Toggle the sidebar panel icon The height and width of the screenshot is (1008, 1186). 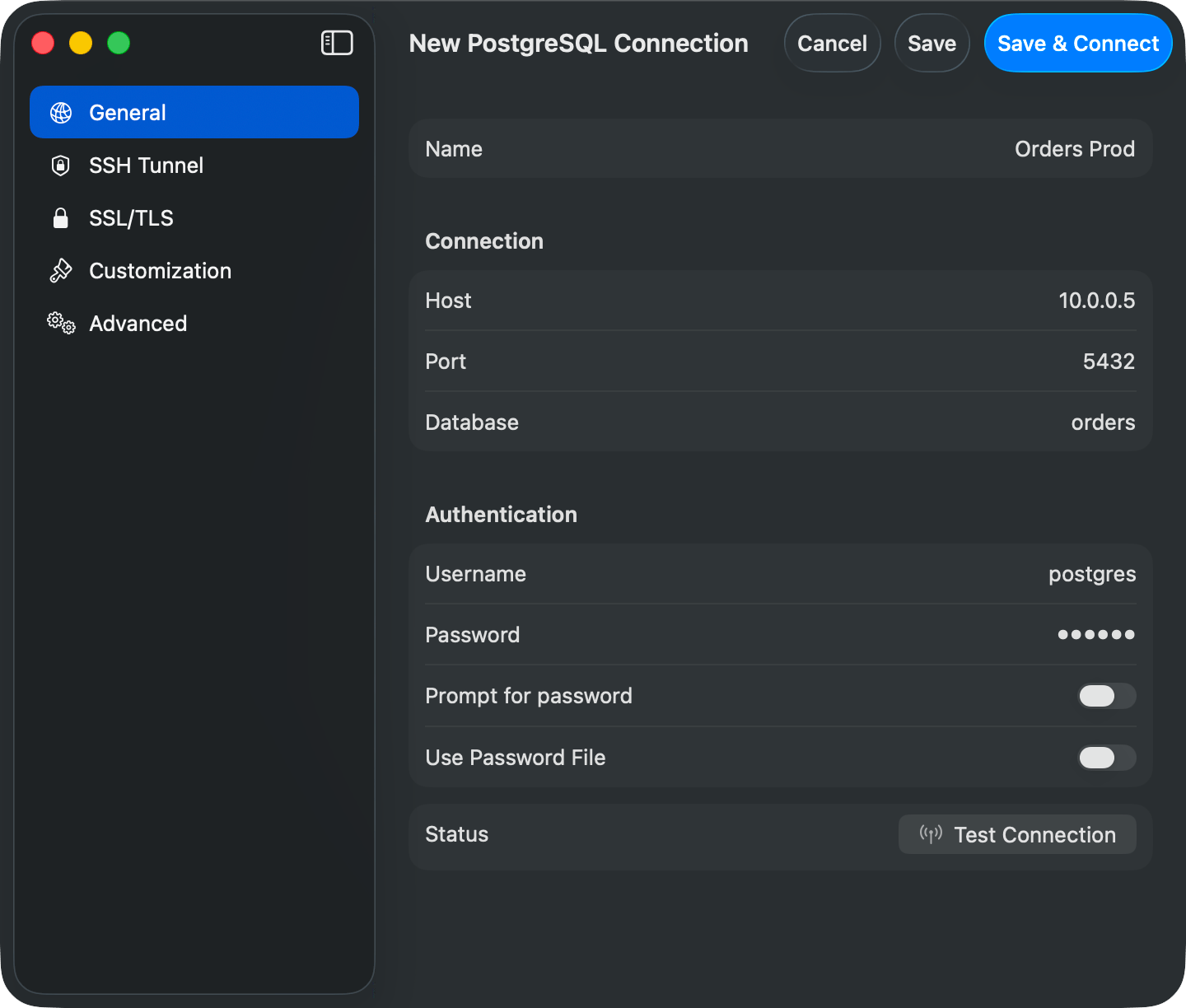click(x=337, y=43)
